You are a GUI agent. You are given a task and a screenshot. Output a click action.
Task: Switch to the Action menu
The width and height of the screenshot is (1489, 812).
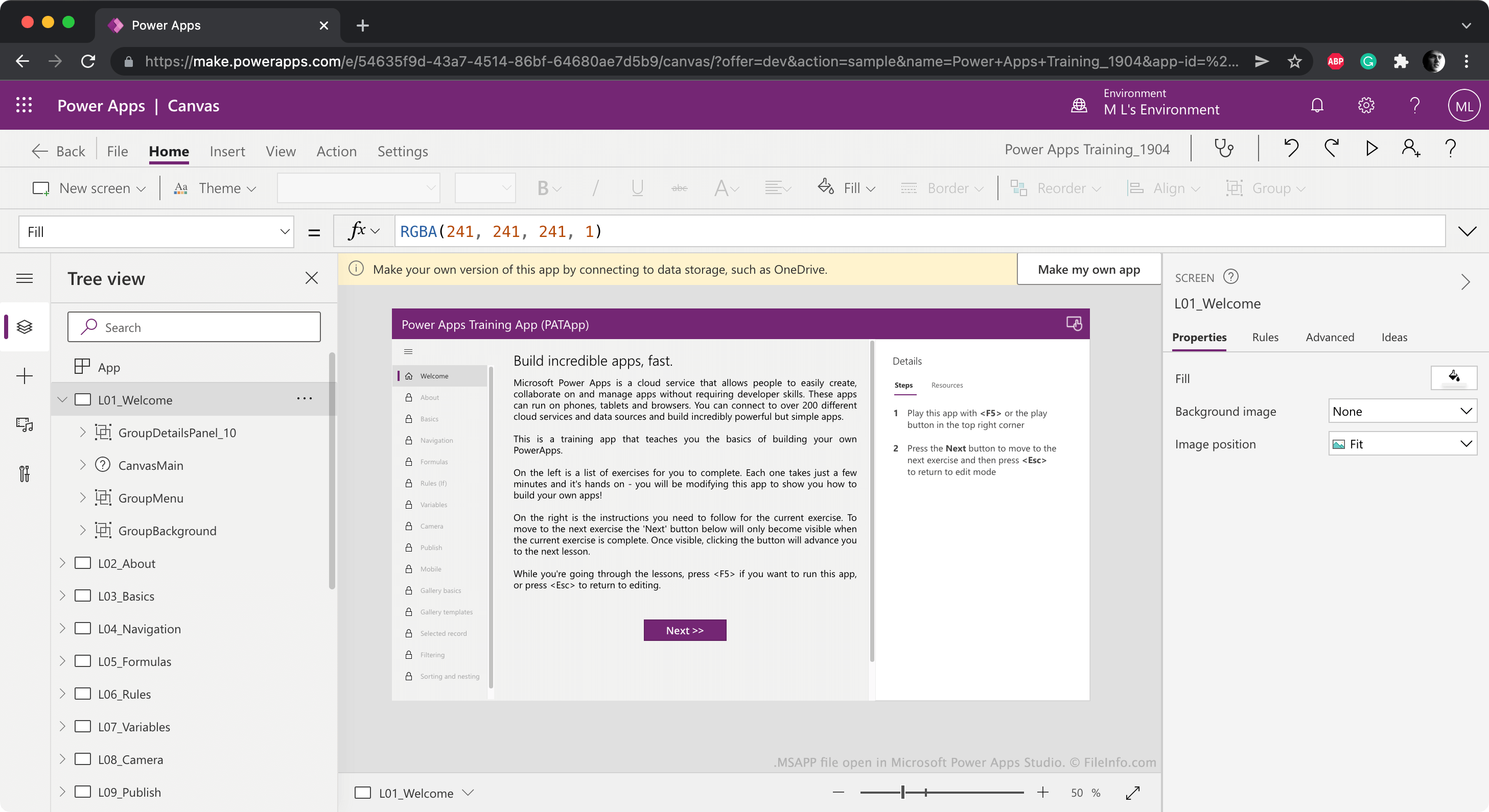click(x=336, y=151)
